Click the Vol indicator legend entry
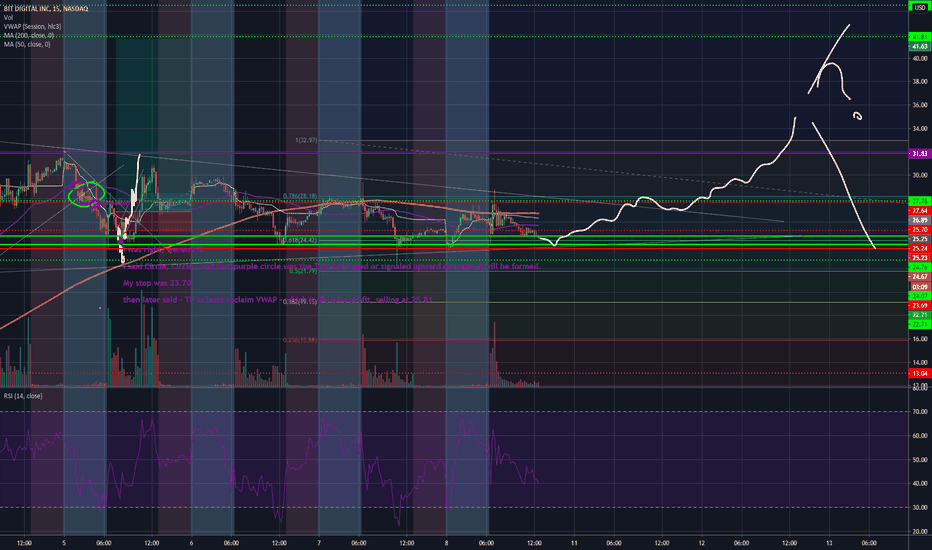 point(8,18)
